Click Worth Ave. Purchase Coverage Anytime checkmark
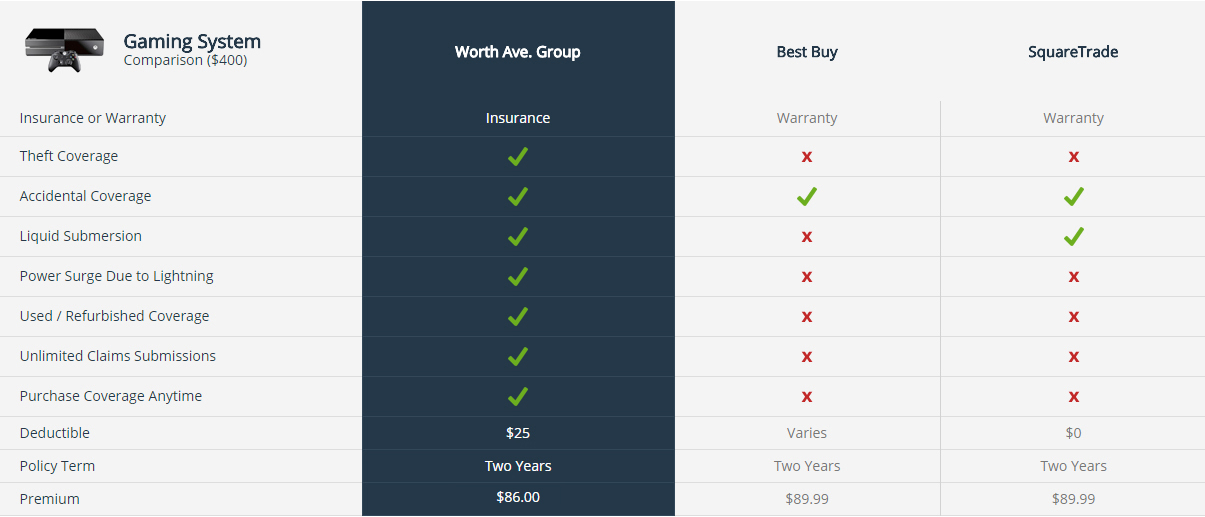 [518, 397]
